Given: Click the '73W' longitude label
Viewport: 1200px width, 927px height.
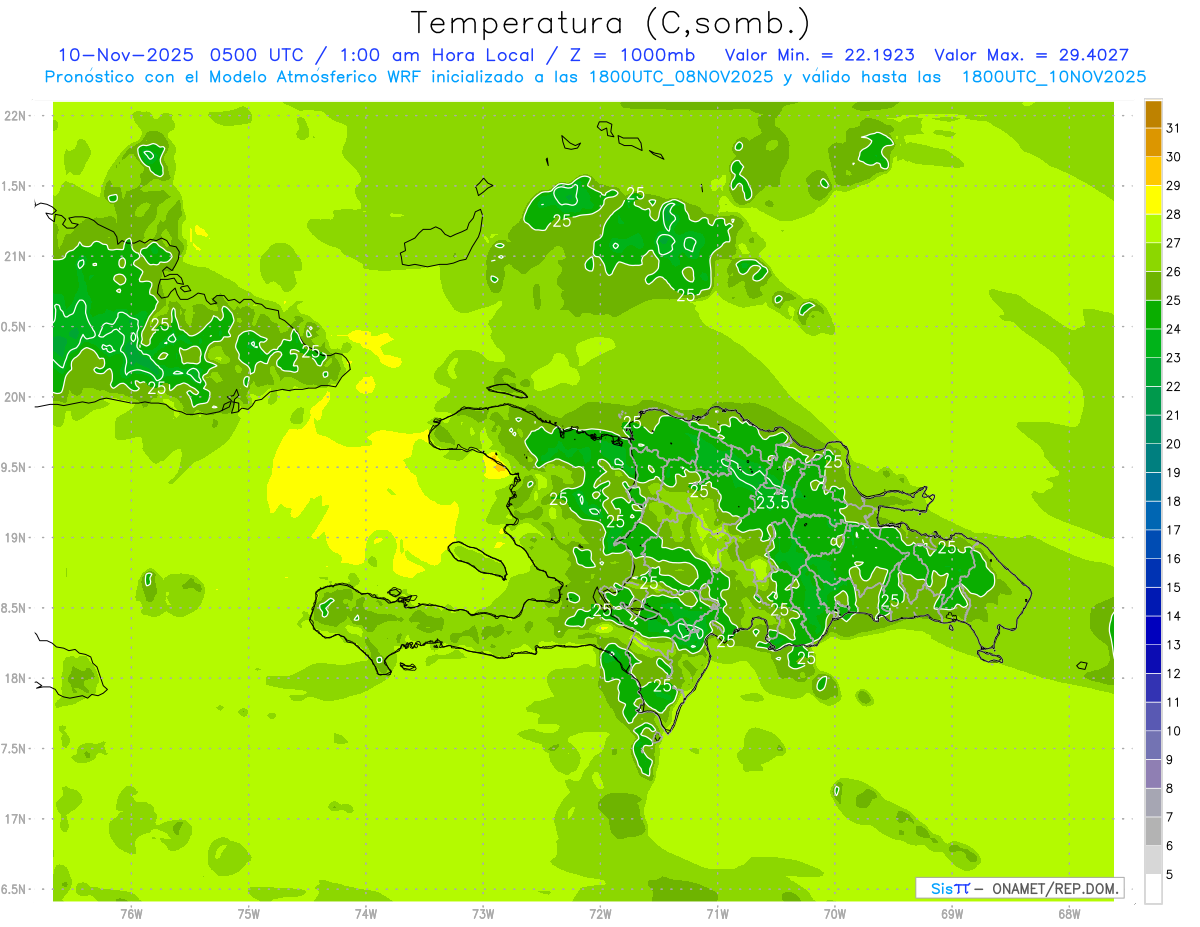Looking at the screenshot, I should tap(483, 913).
